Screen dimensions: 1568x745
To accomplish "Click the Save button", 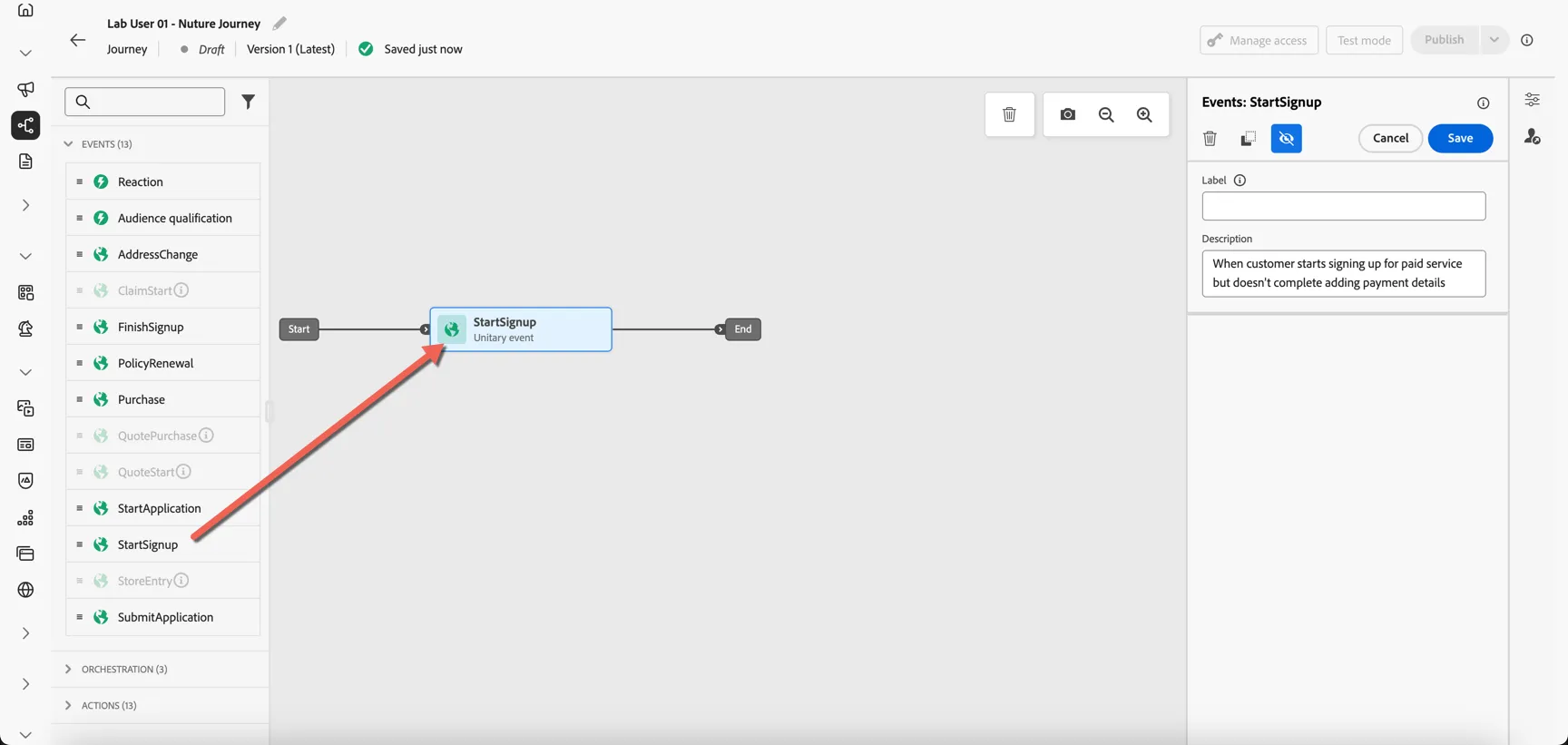I will click(x=1460, y=138).
